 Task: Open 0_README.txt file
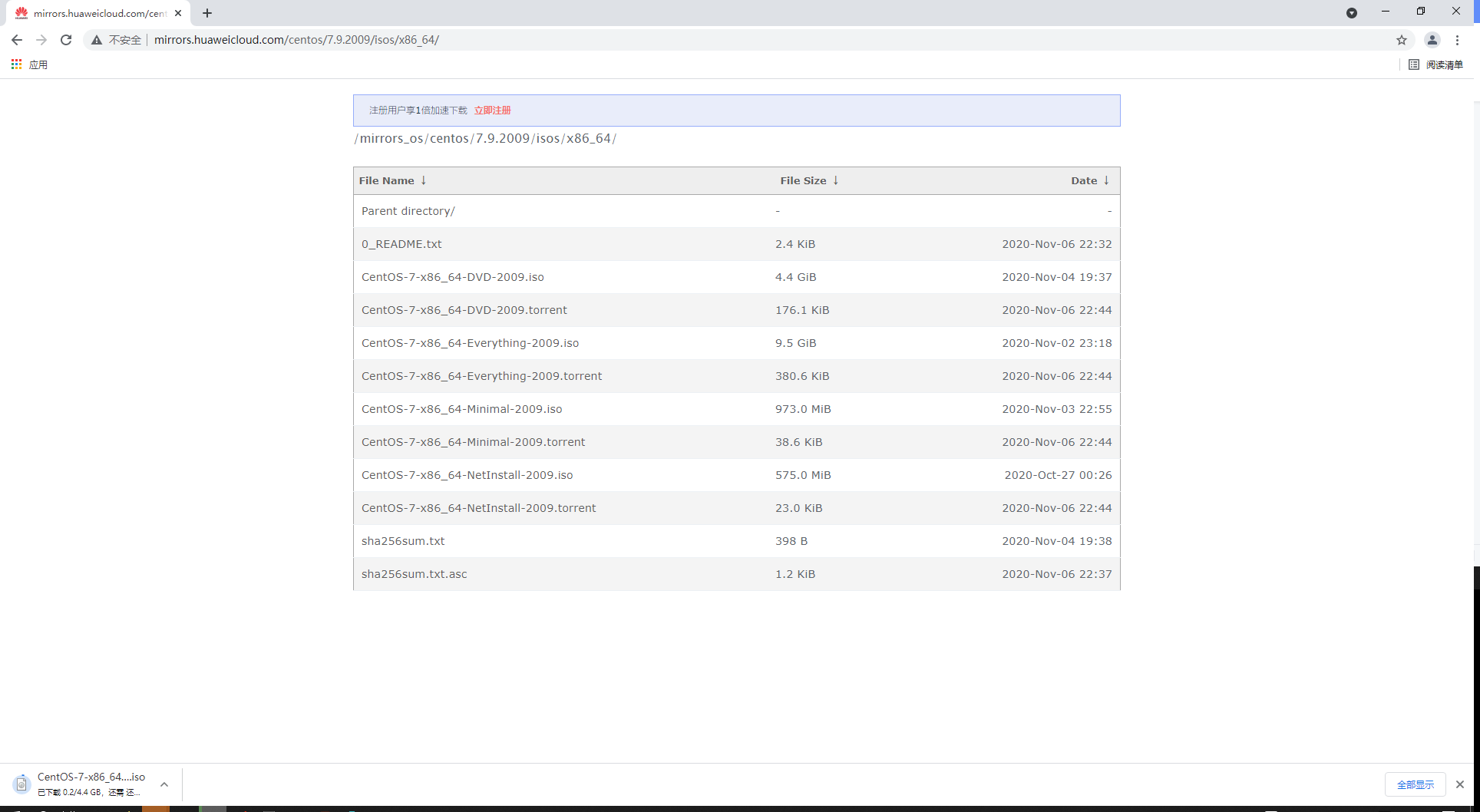(x=401, y=244)
